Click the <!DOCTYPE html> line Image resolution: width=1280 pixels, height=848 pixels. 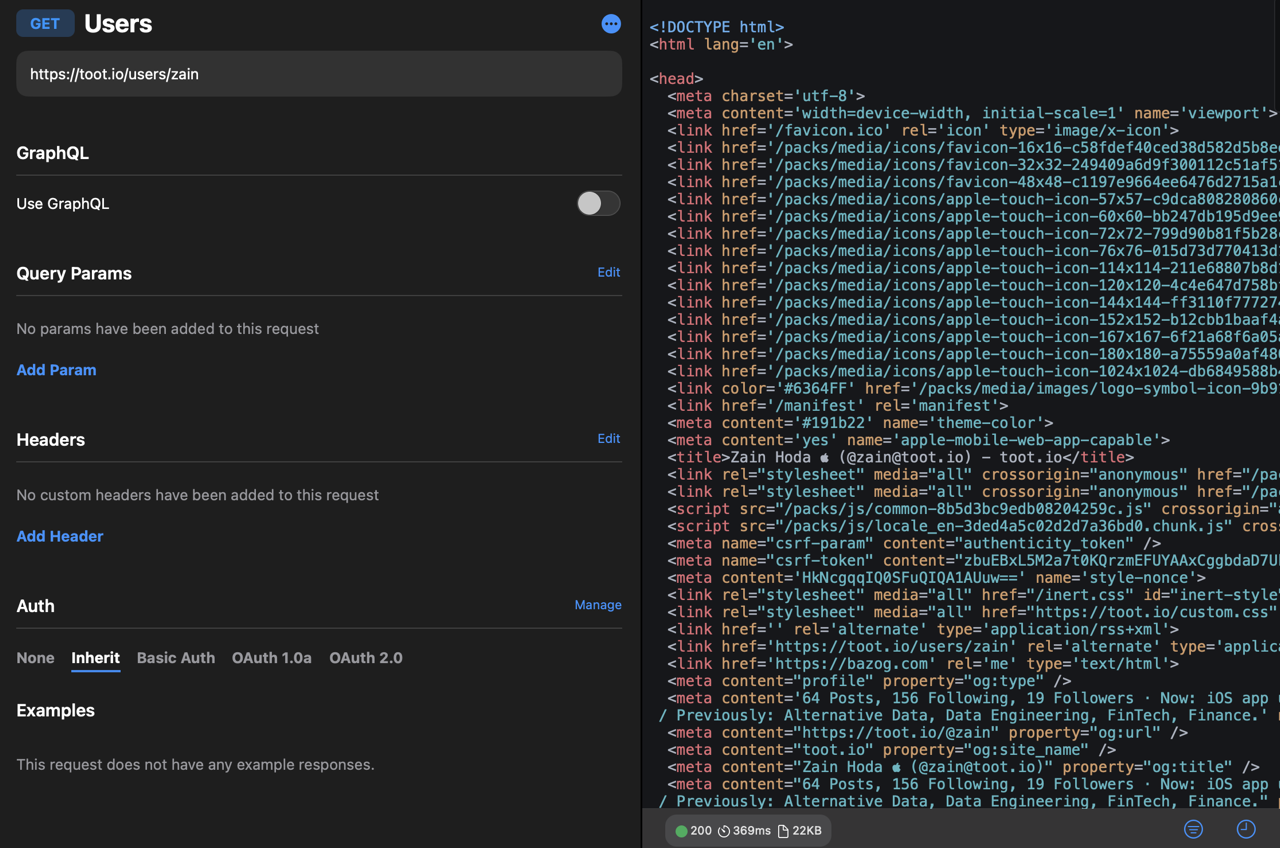point(717,27)
